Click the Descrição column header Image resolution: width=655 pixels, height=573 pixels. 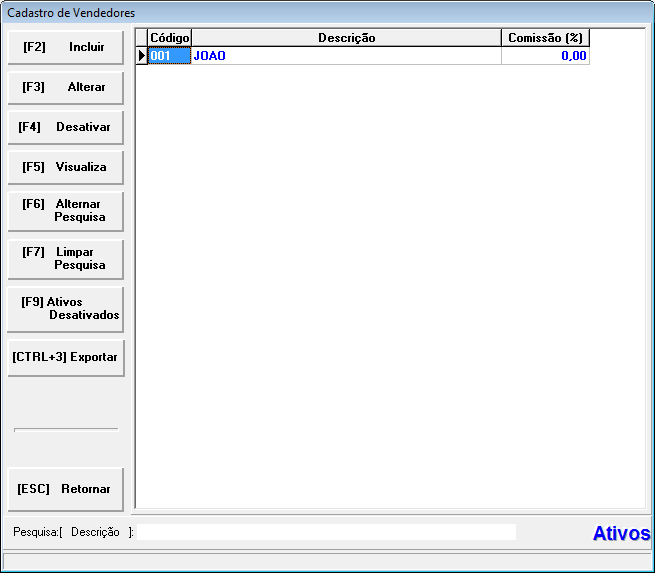346,37
